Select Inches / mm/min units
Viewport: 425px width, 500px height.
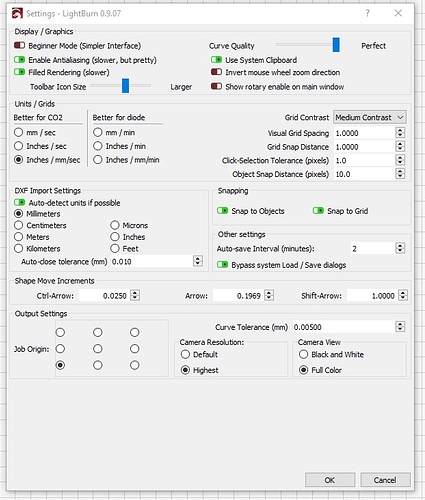(x=98, y=160)
